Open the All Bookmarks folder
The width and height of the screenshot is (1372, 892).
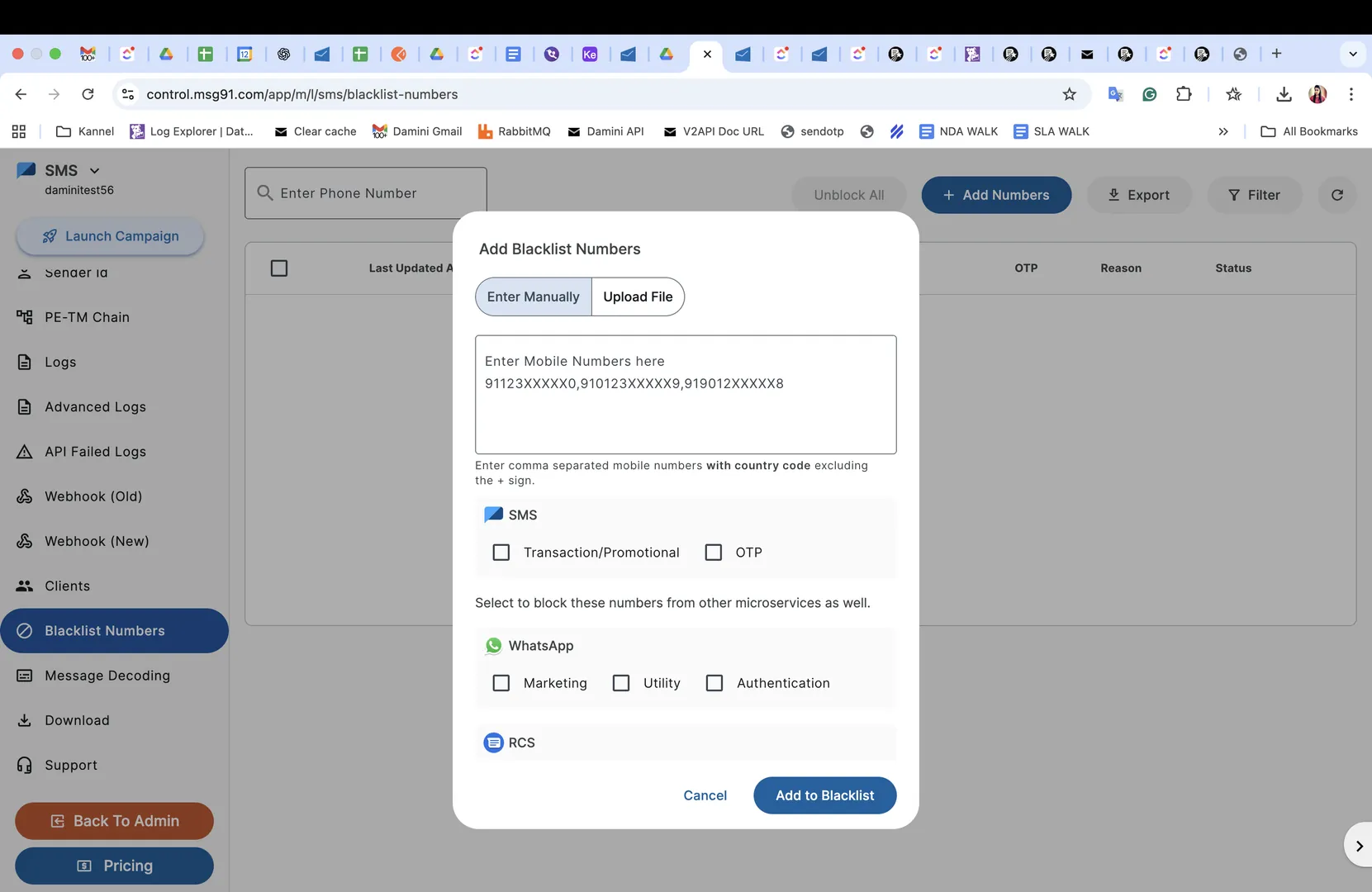point(1309,131)
